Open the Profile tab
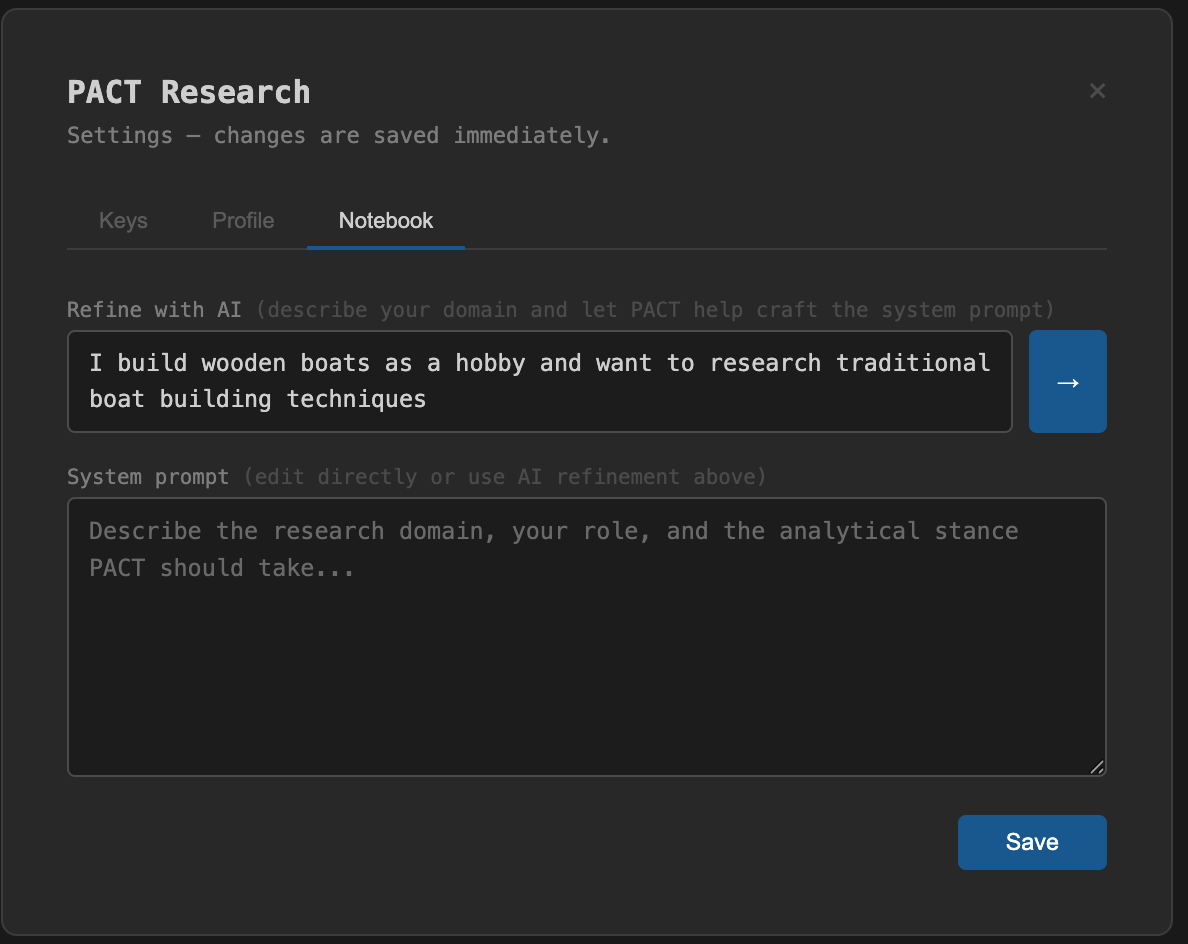This screenshot has width=1188, height=944. pos(243,220)
